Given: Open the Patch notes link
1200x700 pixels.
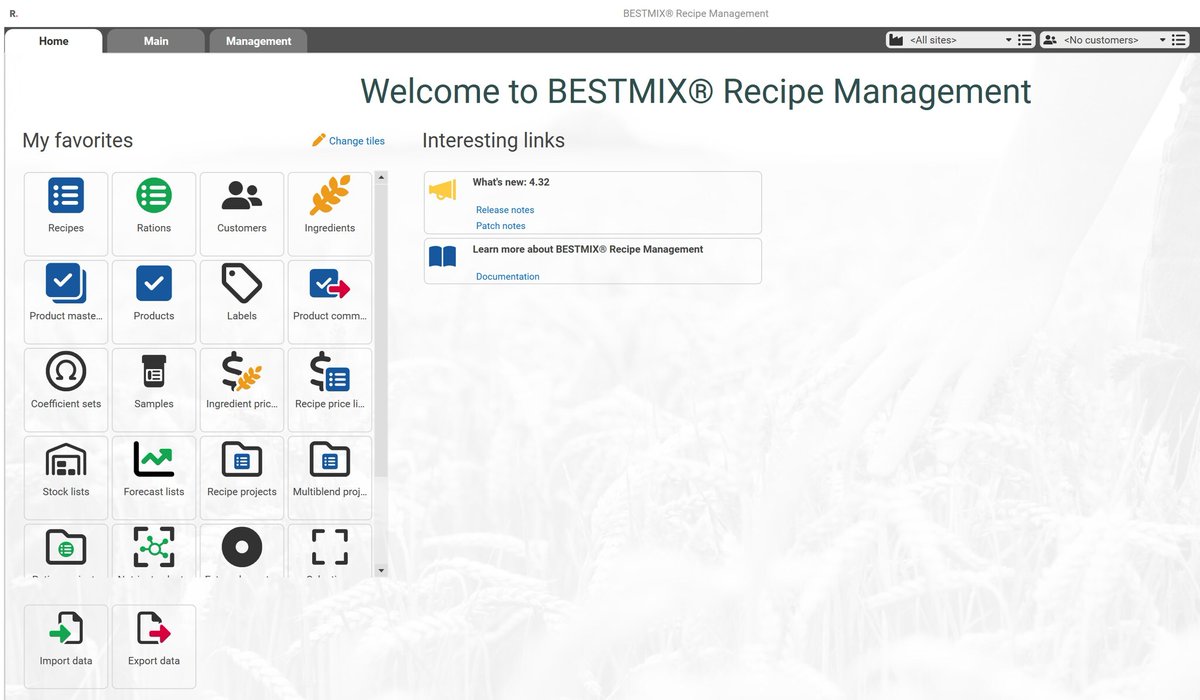Looking at the screenshot, I should (x=501, y=226).
